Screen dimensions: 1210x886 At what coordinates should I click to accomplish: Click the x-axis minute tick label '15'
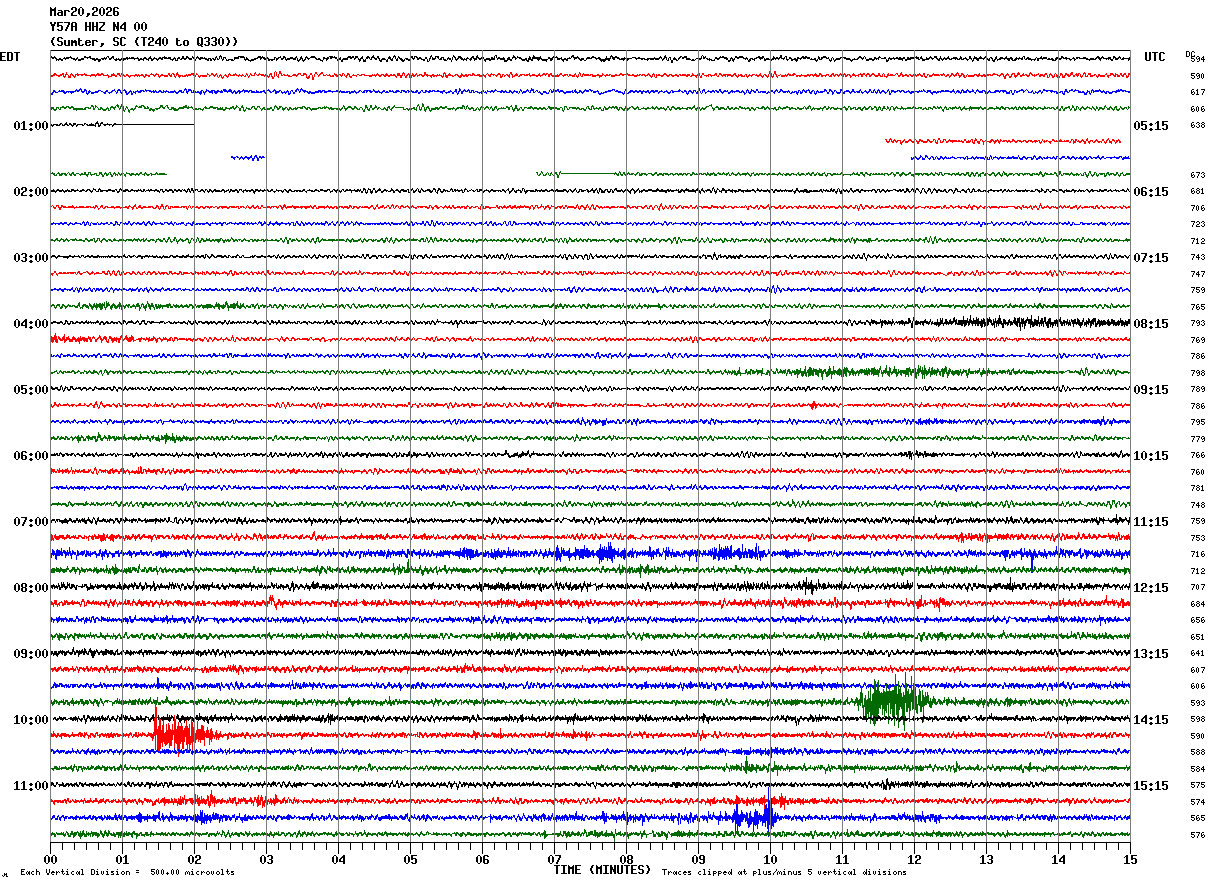(x=1130, y=859)
